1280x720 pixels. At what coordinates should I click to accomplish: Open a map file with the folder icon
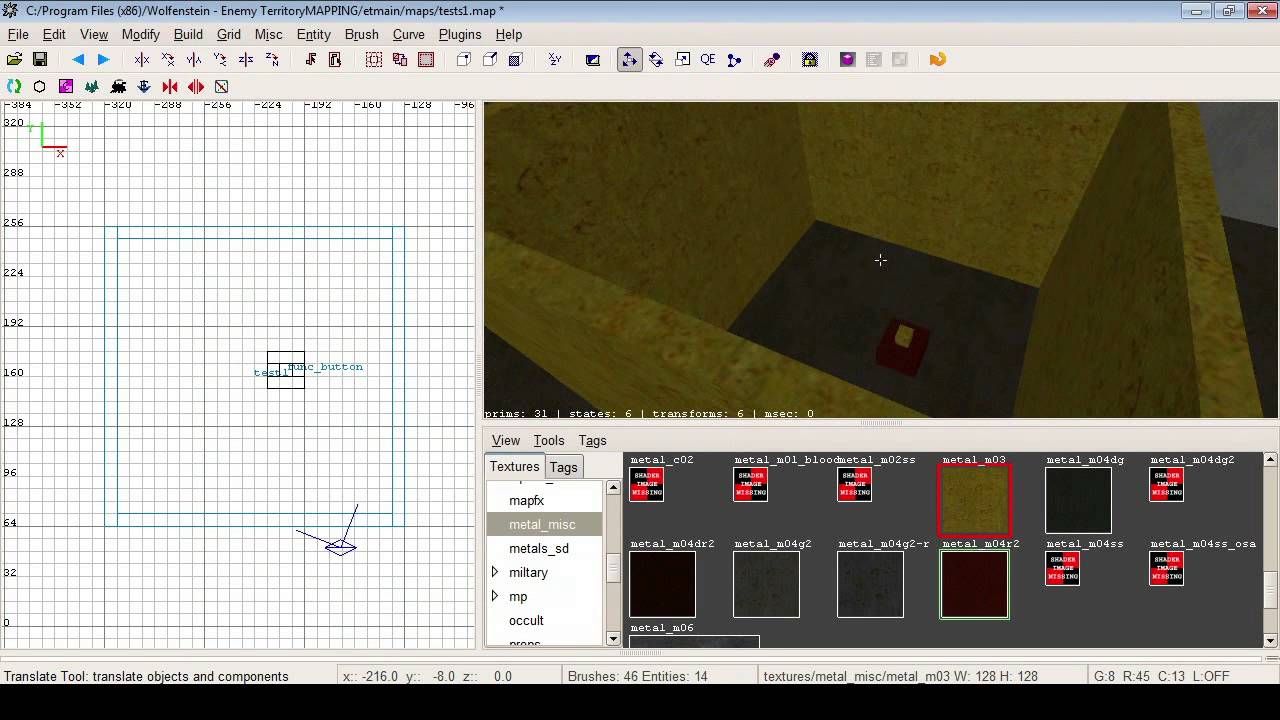pyautogui.click(x=14, y=60)
